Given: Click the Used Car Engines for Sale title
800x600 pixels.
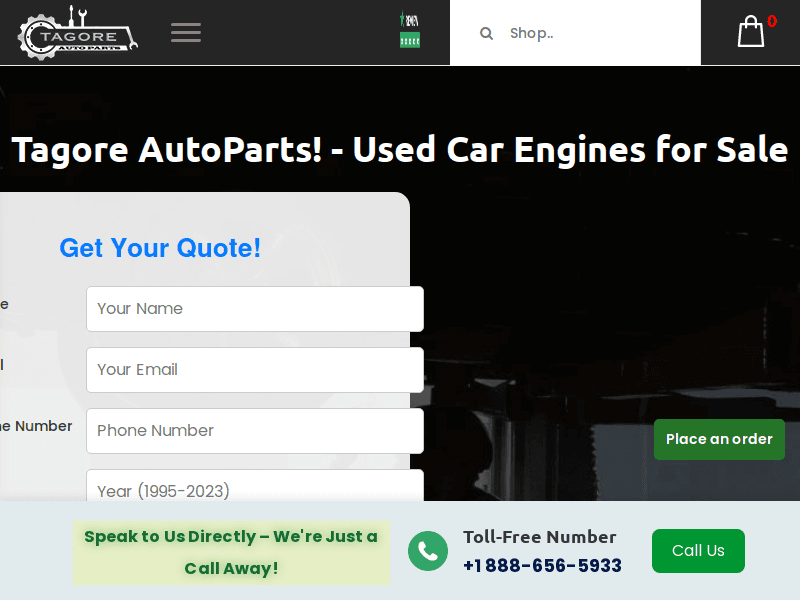Looking at the screenshot, I should [x=398, y=150].
